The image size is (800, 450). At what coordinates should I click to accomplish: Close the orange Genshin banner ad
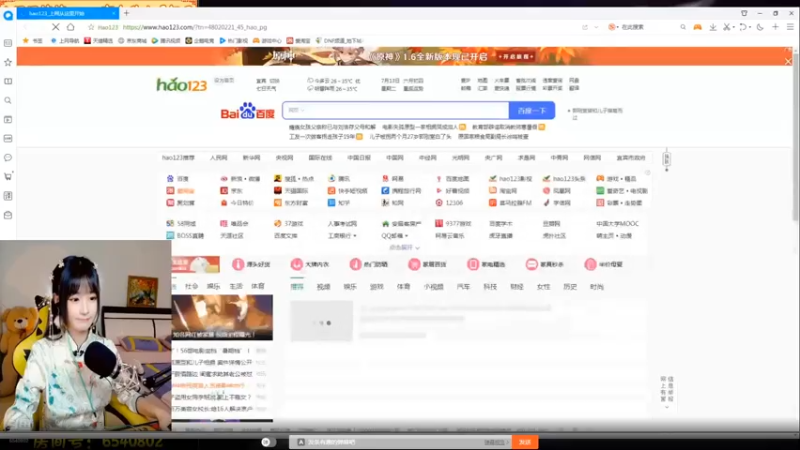coord(788,61)
